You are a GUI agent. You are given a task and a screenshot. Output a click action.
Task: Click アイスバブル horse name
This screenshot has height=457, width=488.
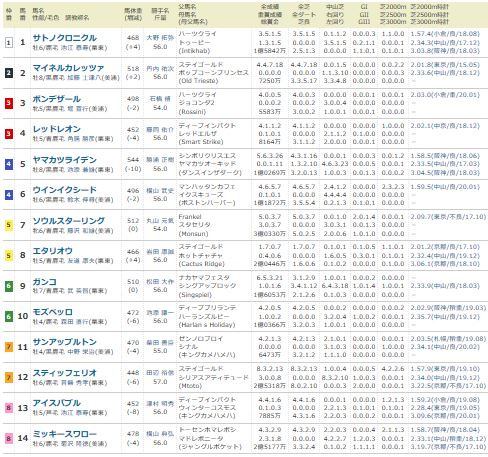(57, 403)
